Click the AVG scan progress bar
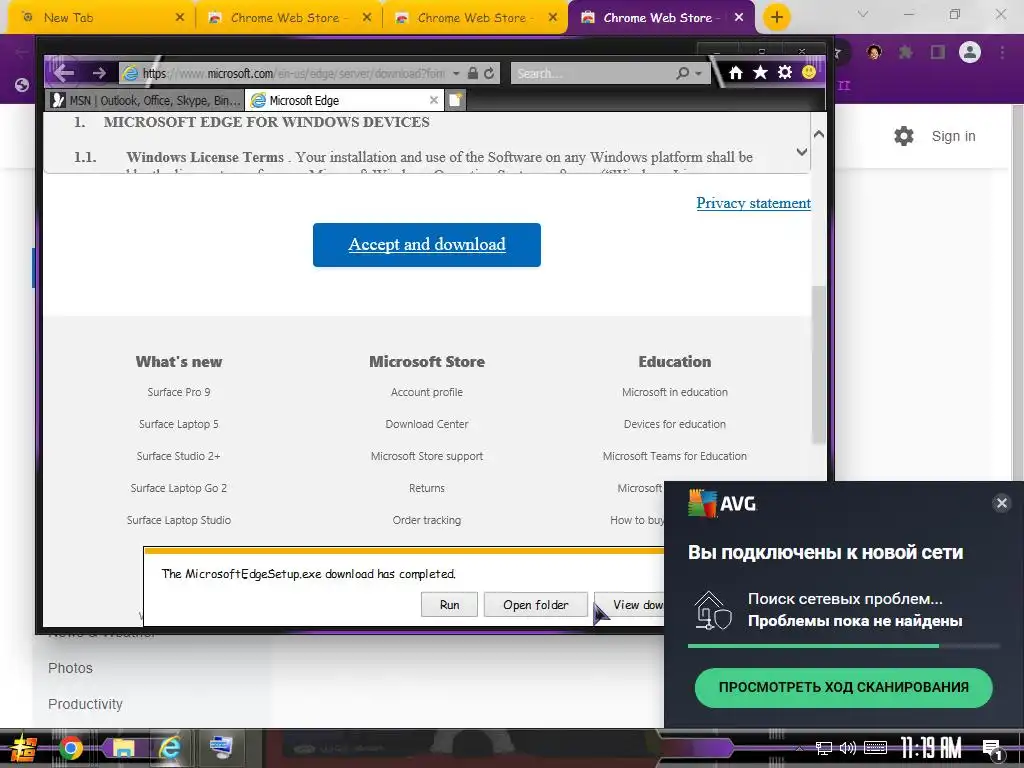The image size is (1024, 768). 843,646
